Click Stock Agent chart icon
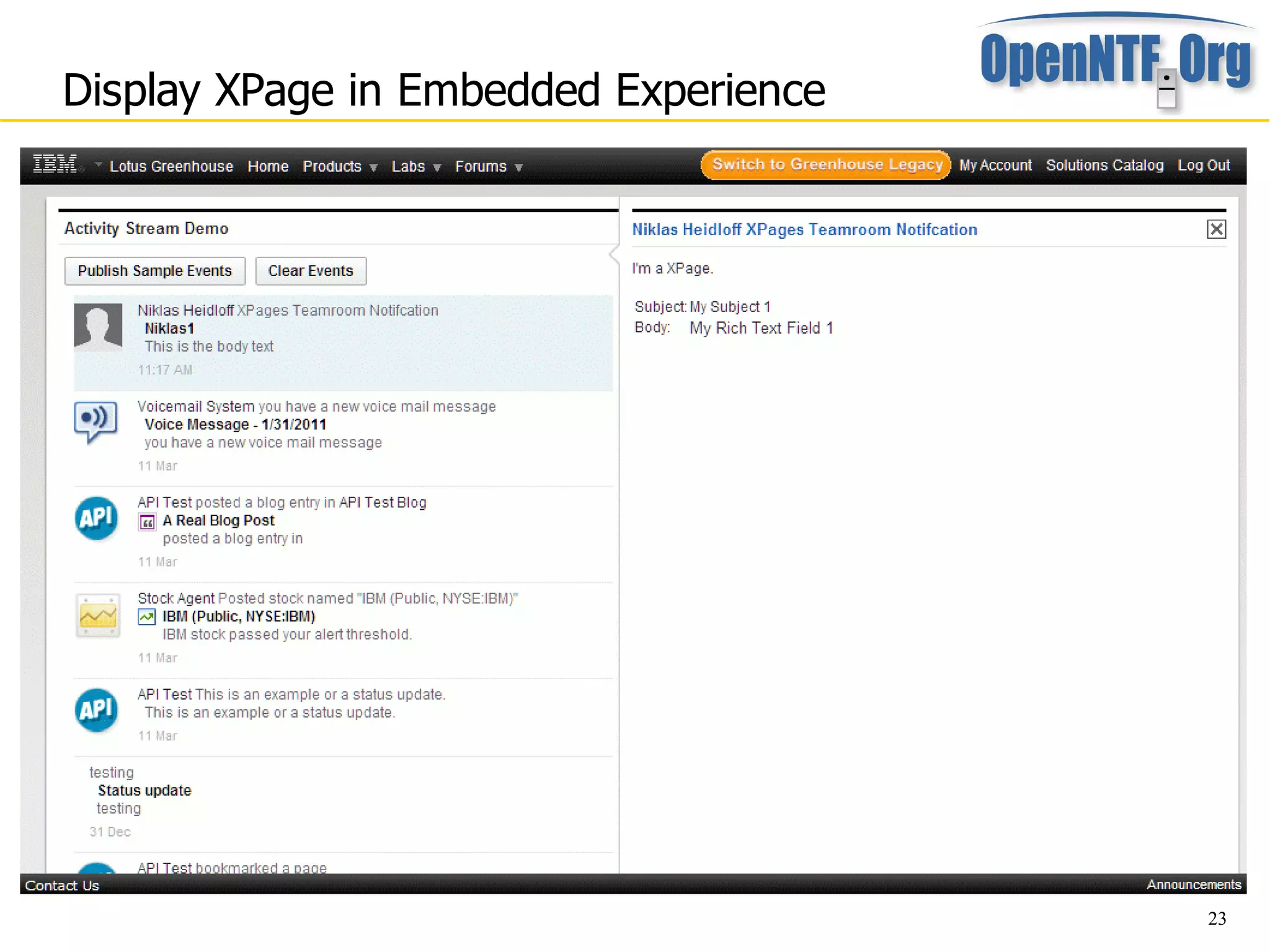This screenshot has height=952, width=1270. (x=97, y=615)
